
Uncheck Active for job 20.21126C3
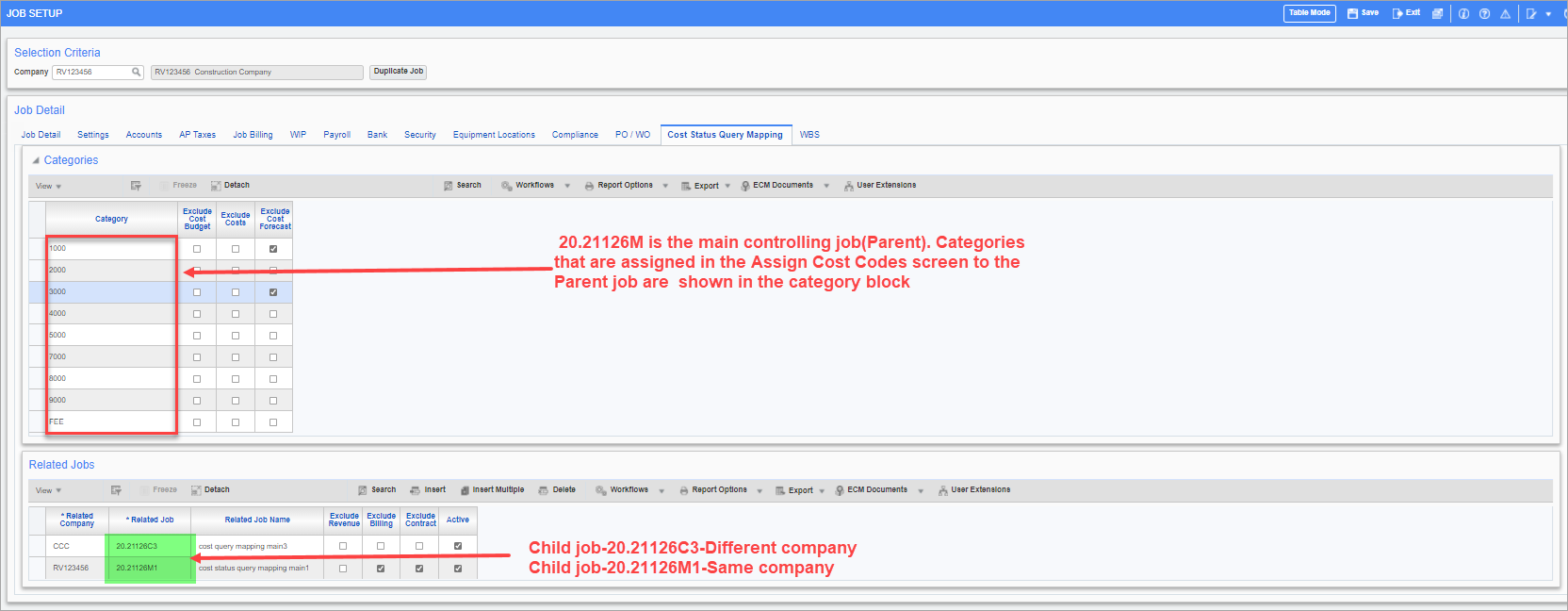(458, 546)
